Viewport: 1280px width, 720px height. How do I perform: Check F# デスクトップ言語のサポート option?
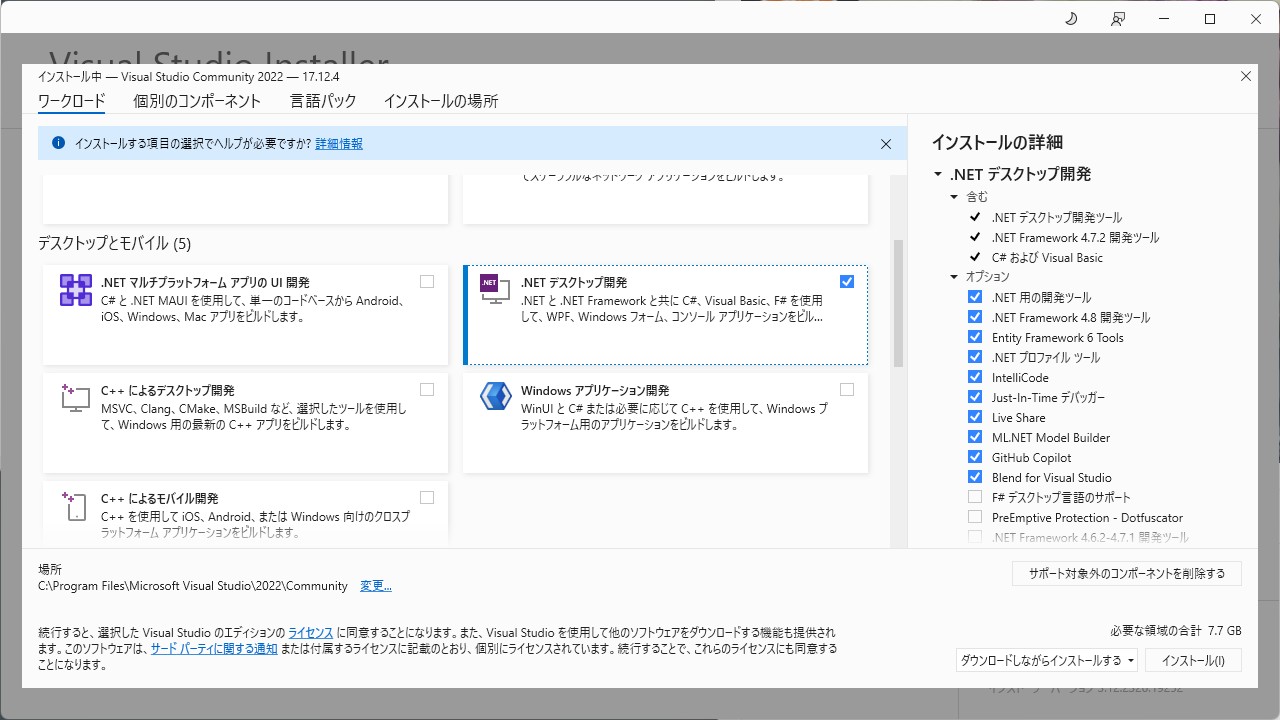(975, 497)
